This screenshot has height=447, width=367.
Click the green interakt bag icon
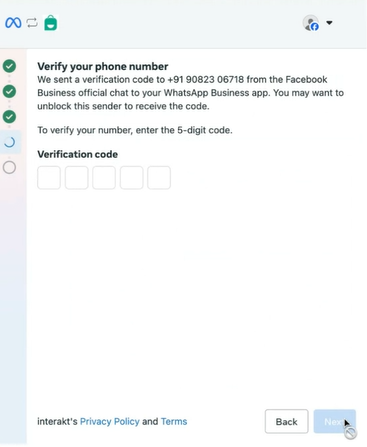coord(51,23)
